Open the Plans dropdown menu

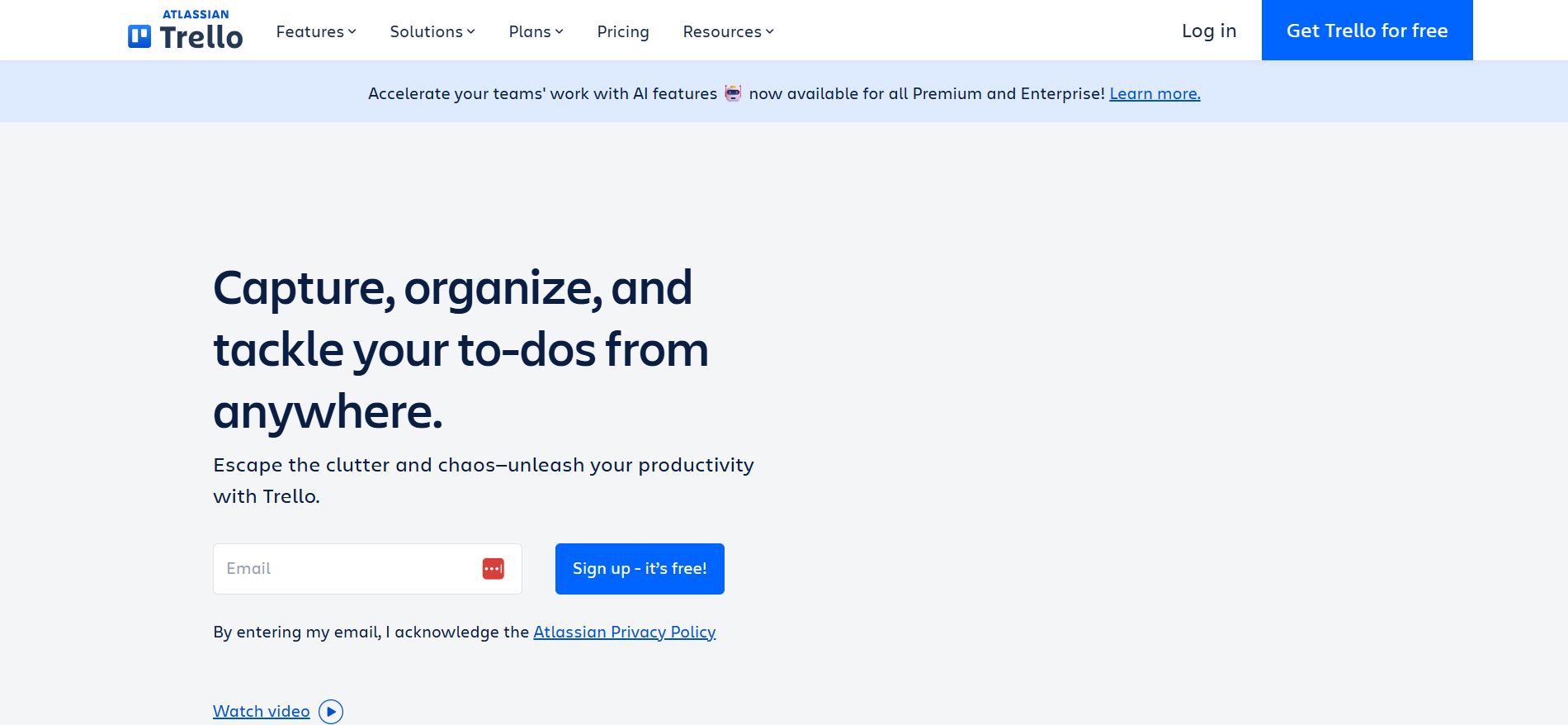tap(536, 31)
